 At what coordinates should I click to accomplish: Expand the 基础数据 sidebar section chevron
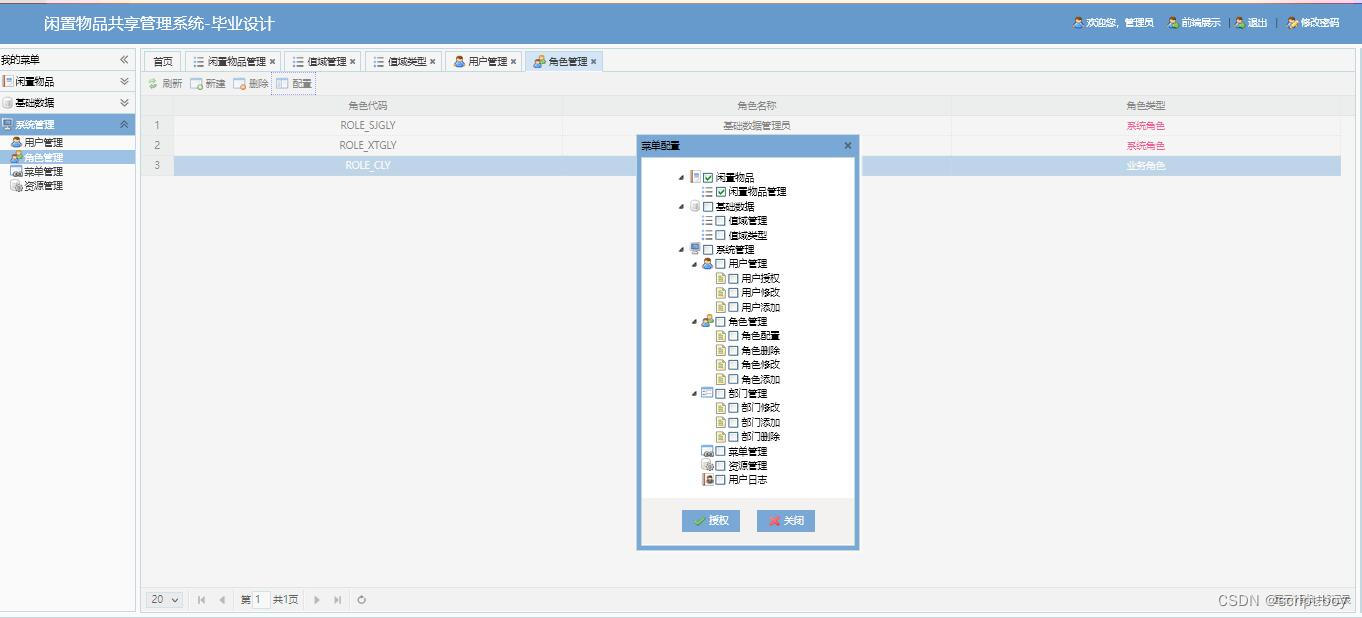(x=124, y=102)
